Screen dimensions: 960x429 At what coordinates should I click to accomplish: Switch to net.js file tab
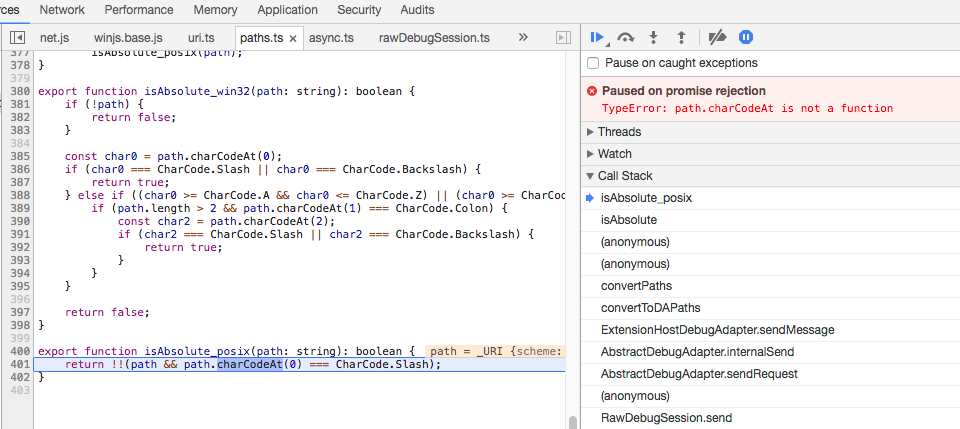pos(54,38)
